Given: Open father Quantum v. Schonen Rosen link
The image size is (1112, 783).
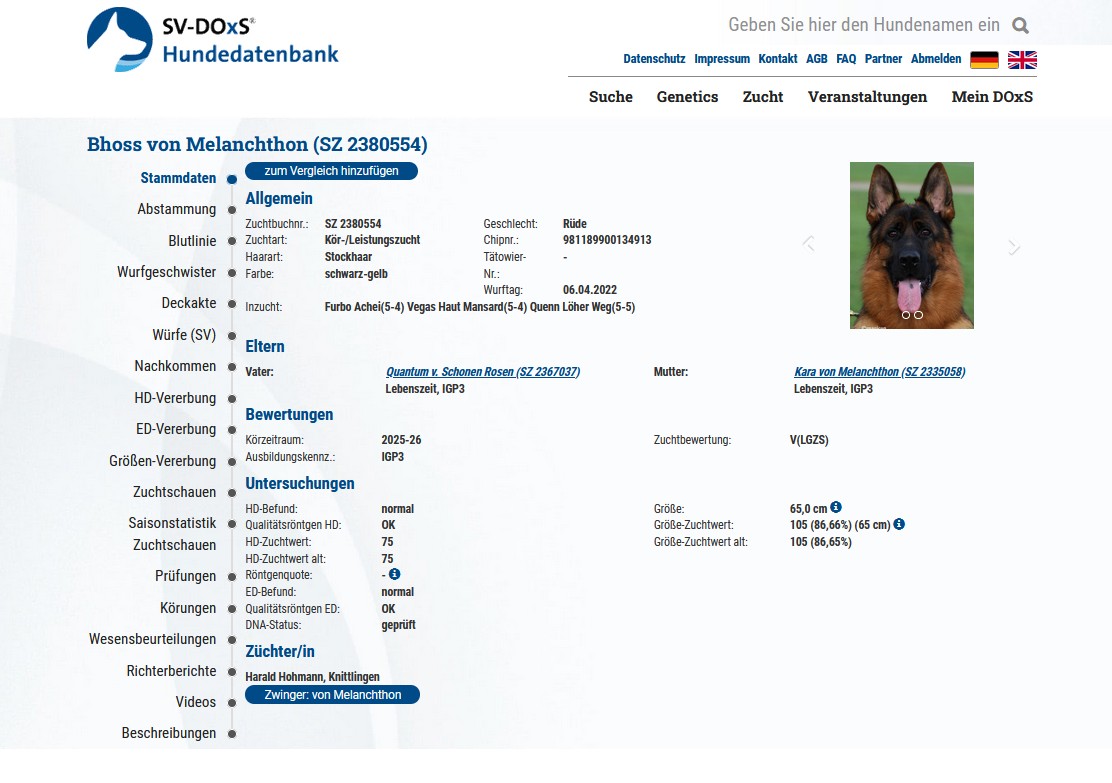Looking at the screenshot, I should pyautogui.click(x=482, y=372).
